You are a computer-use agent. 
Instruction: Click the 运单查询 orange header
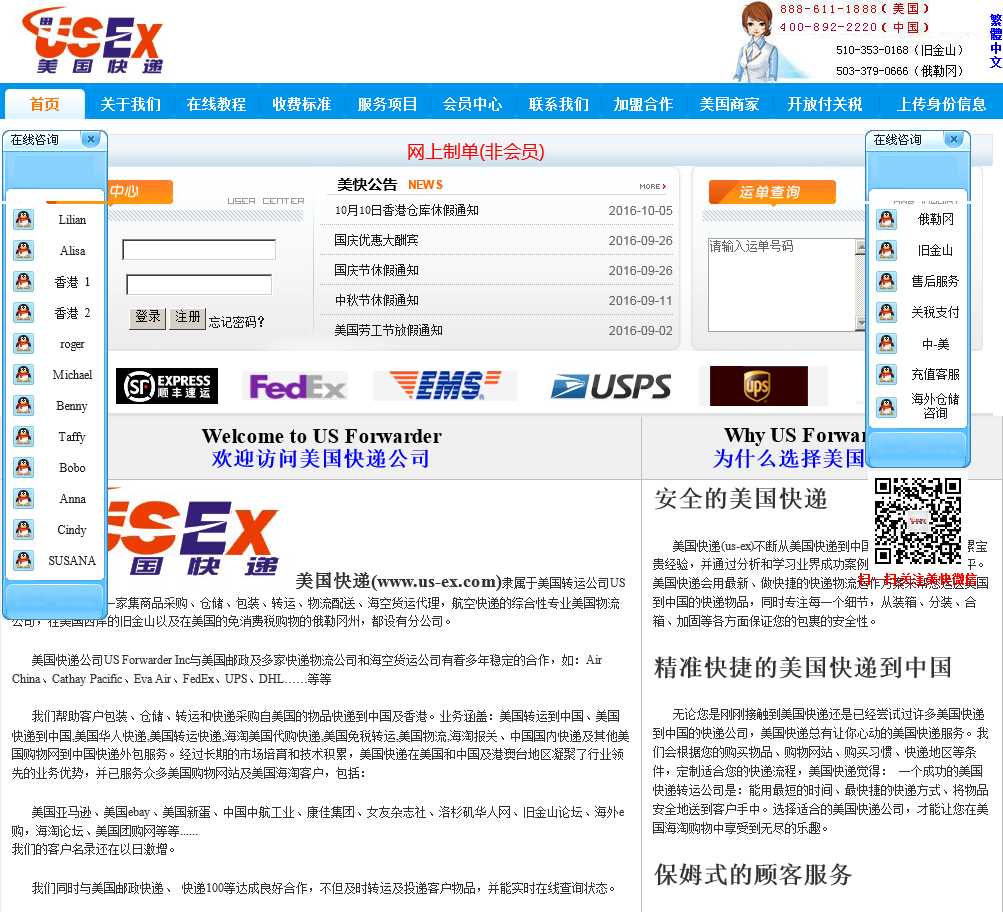pos(771,192)
